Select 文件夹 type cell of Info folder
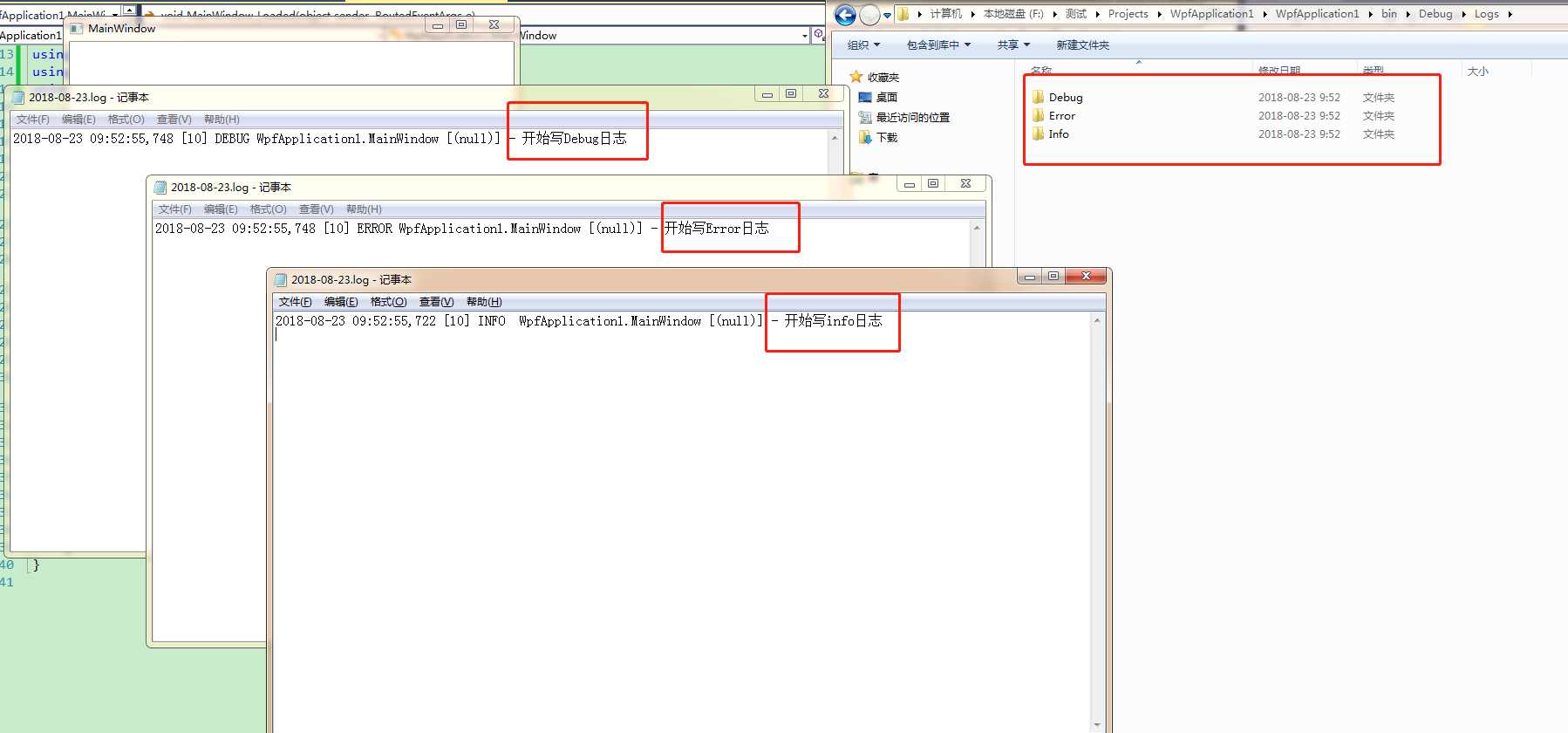The width and height of the screenshot is (1568, 733). coord(1378,134)
